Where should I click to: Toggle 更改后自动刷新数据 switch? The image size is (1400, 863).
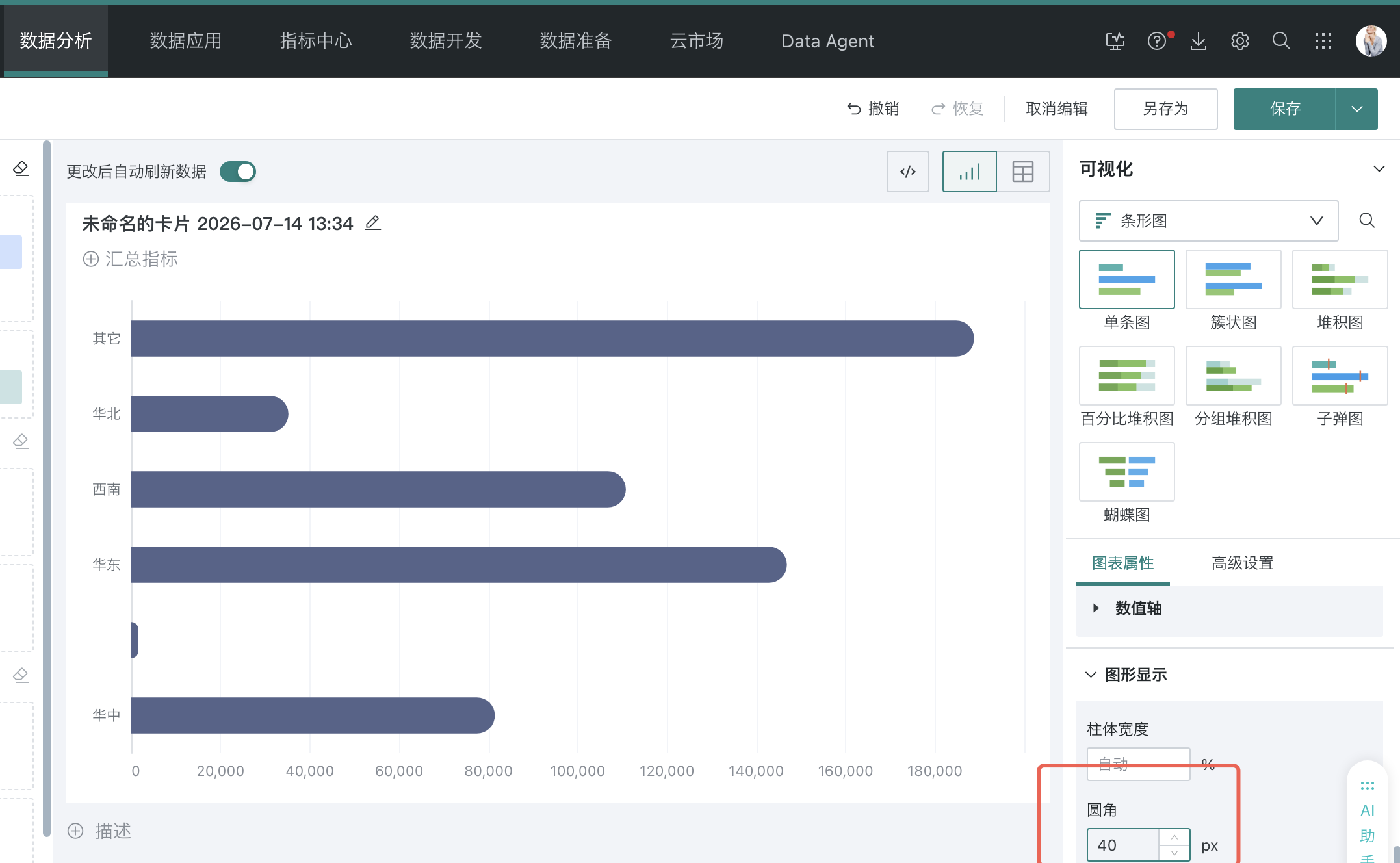(x=238, y=172)
